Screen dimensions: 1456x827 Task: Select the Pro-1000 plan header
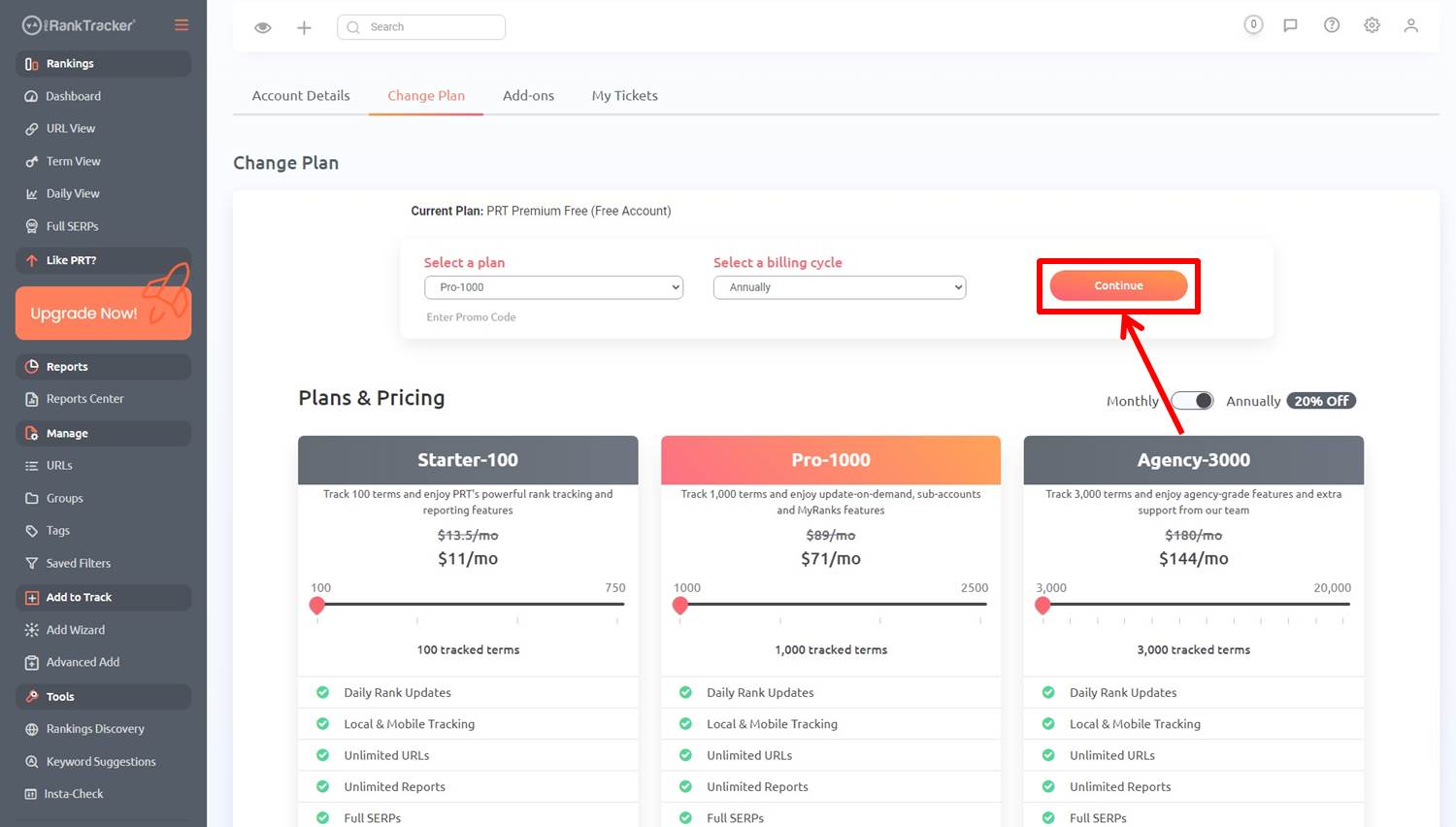[x=831, y=460]
